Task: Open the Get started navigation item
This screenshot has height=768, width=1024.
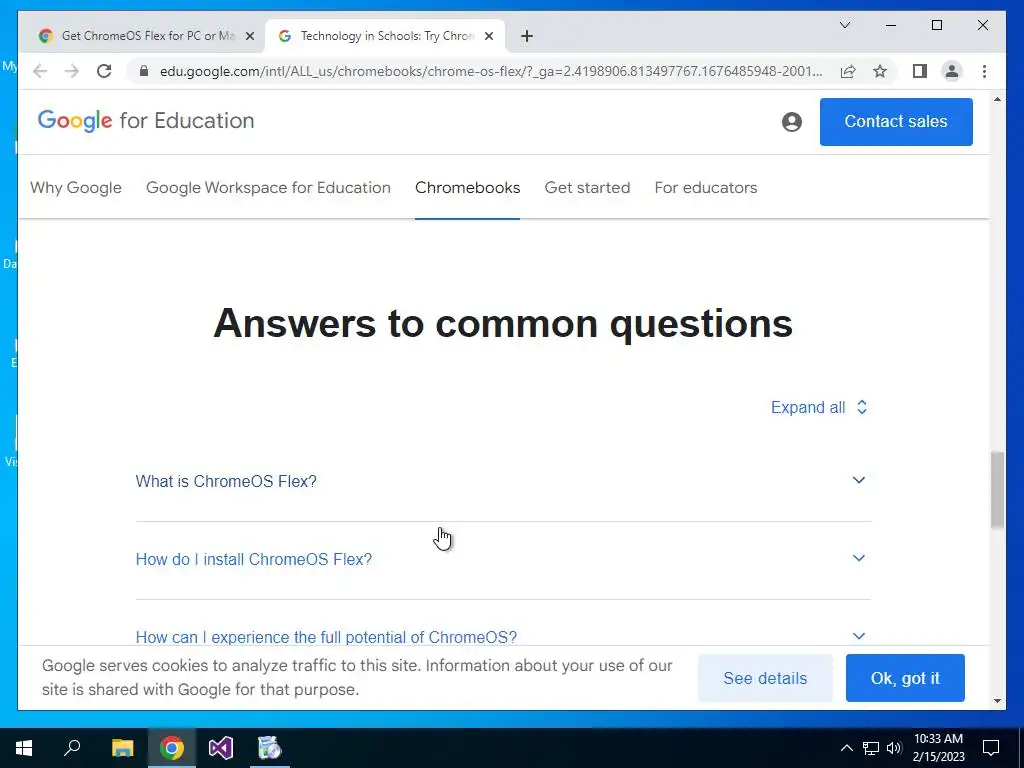Action: 587,187
